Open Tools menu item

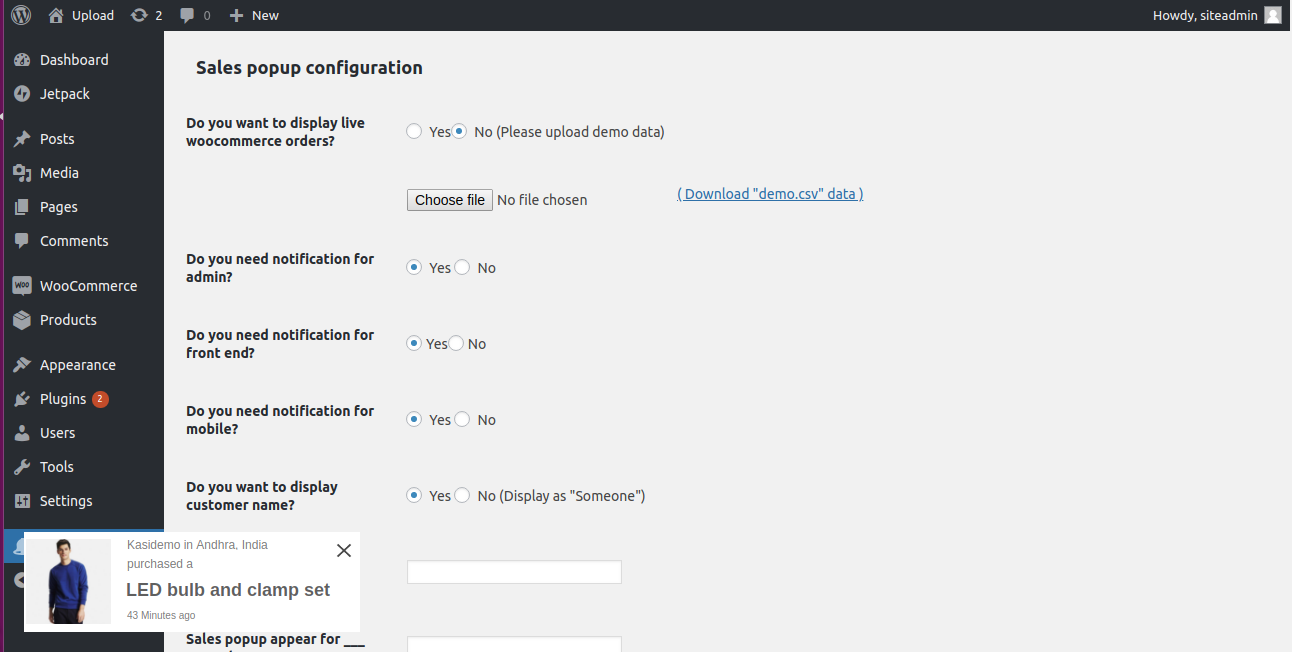click(84, 467)
